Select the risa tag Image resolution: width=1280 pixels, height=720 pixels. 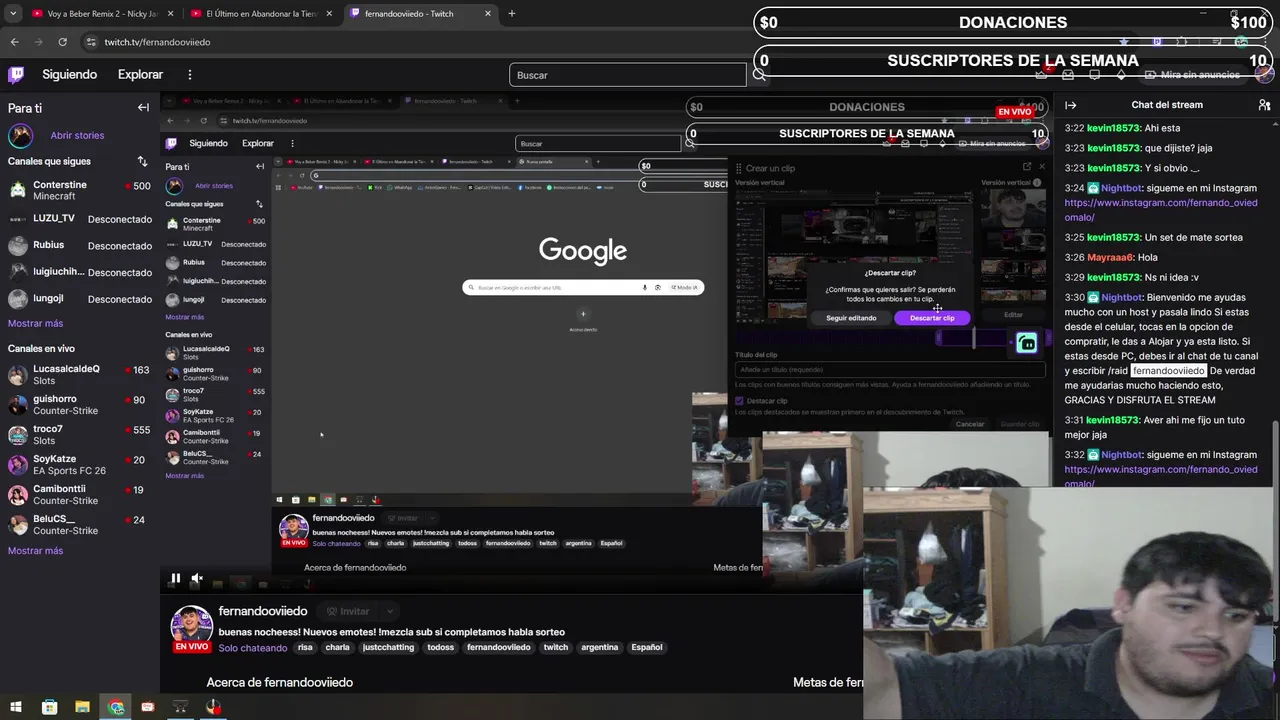click(305, 647)
